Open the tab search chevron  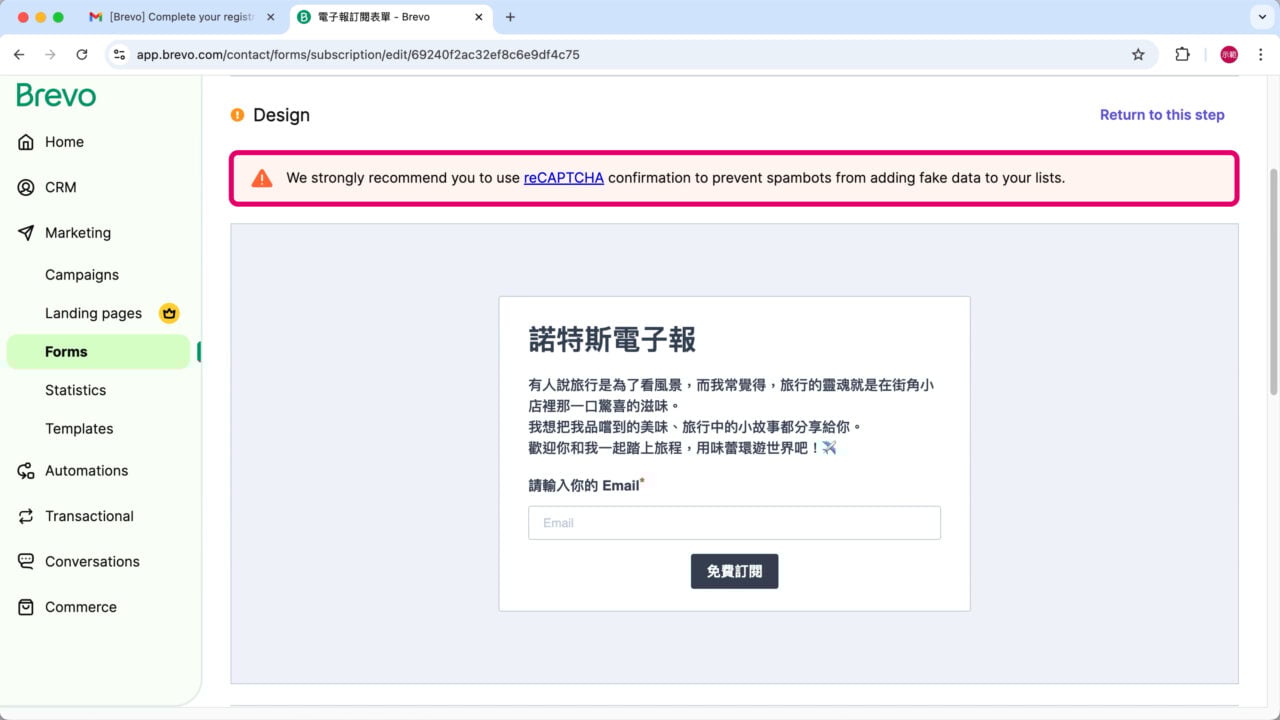1262,17
